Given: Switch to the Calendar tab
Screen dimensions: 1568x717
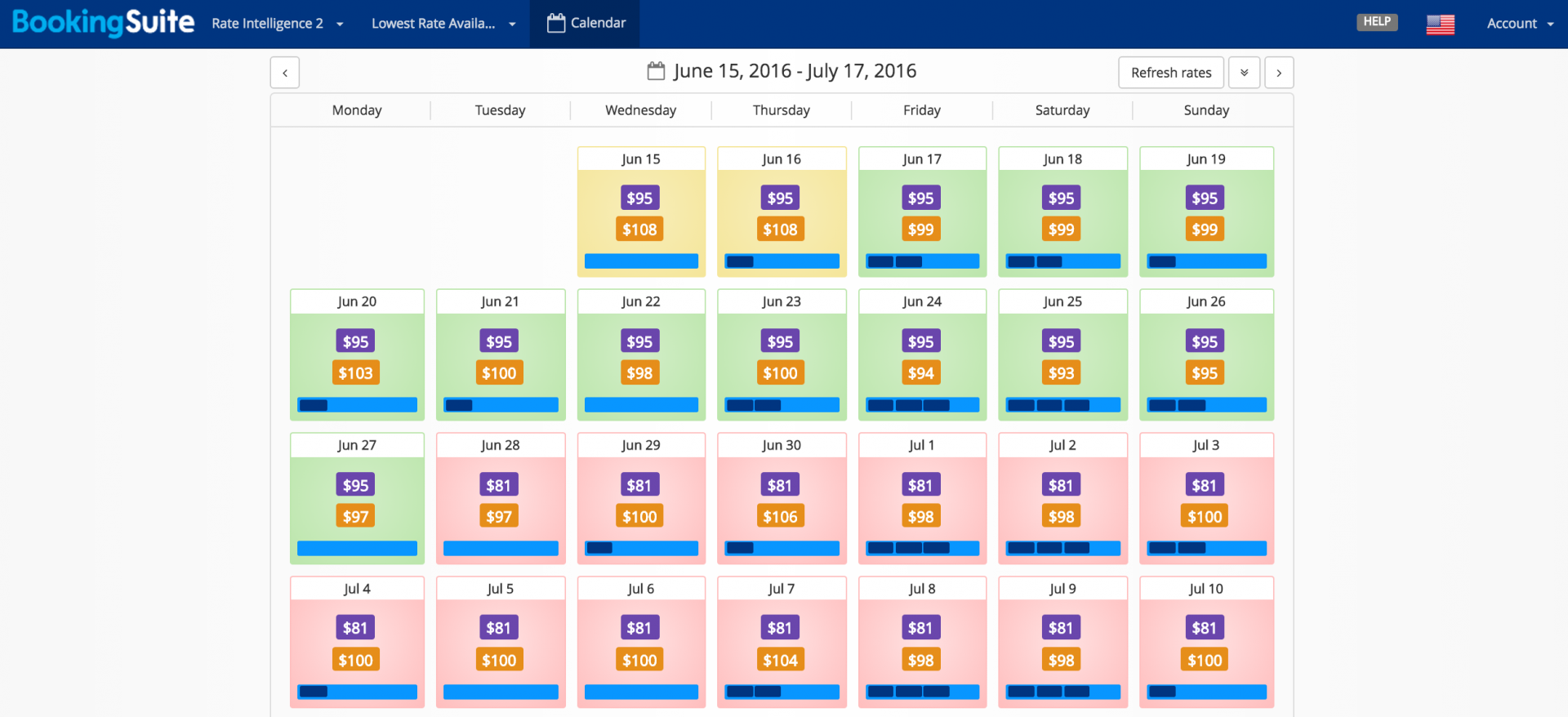Looking at the screenshot, I should click(586, 24).
